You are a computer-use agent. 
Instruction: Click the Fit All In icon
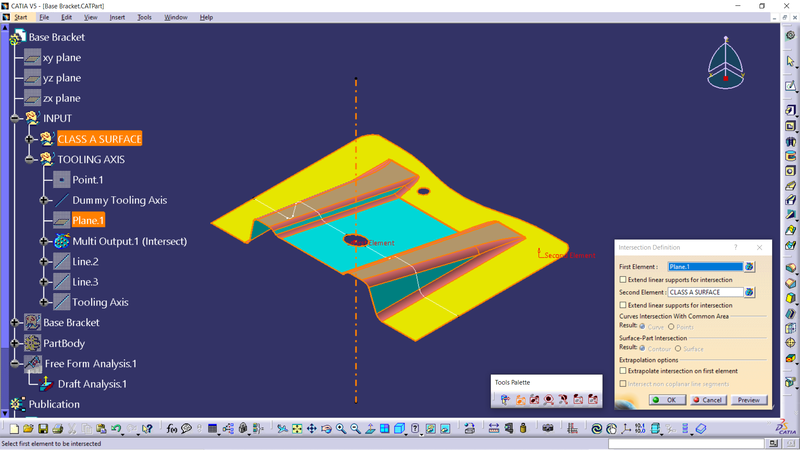[x=297, y=429]
